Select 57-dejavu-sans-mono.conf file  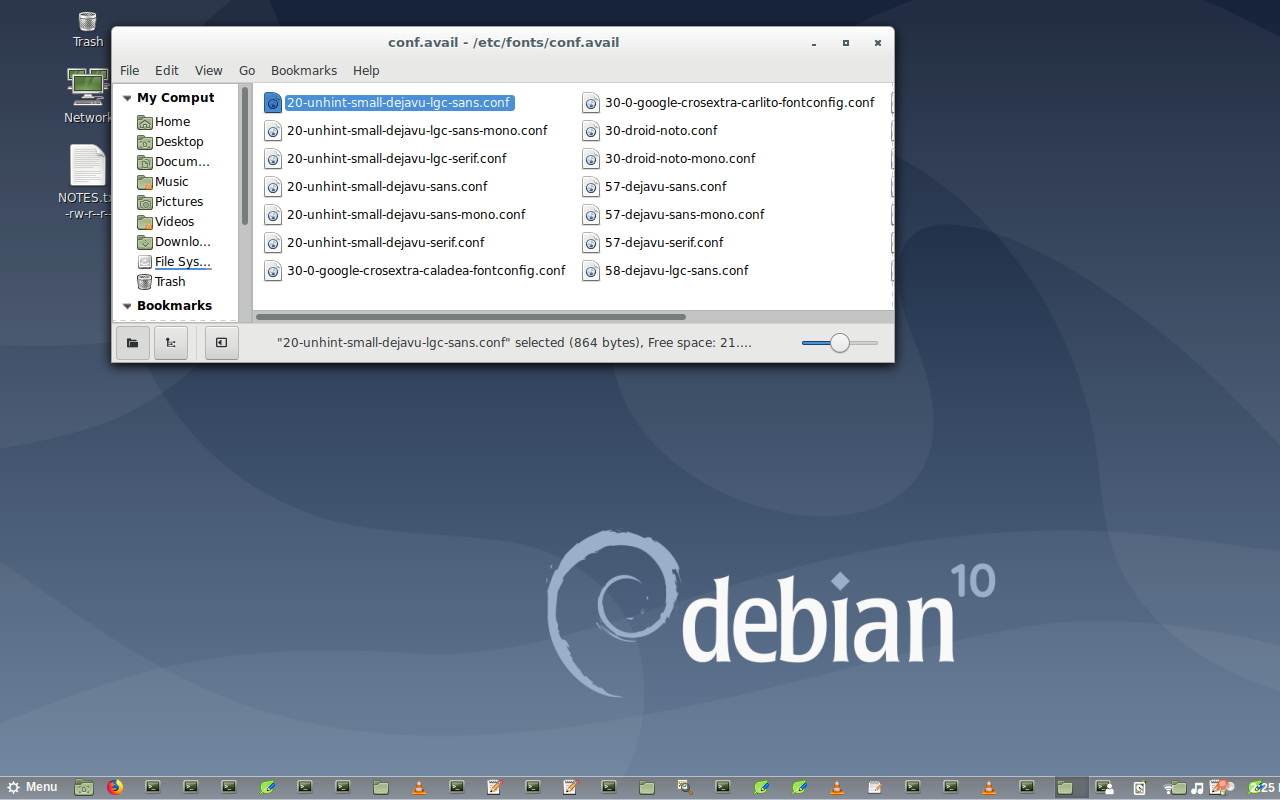[673, 214]
